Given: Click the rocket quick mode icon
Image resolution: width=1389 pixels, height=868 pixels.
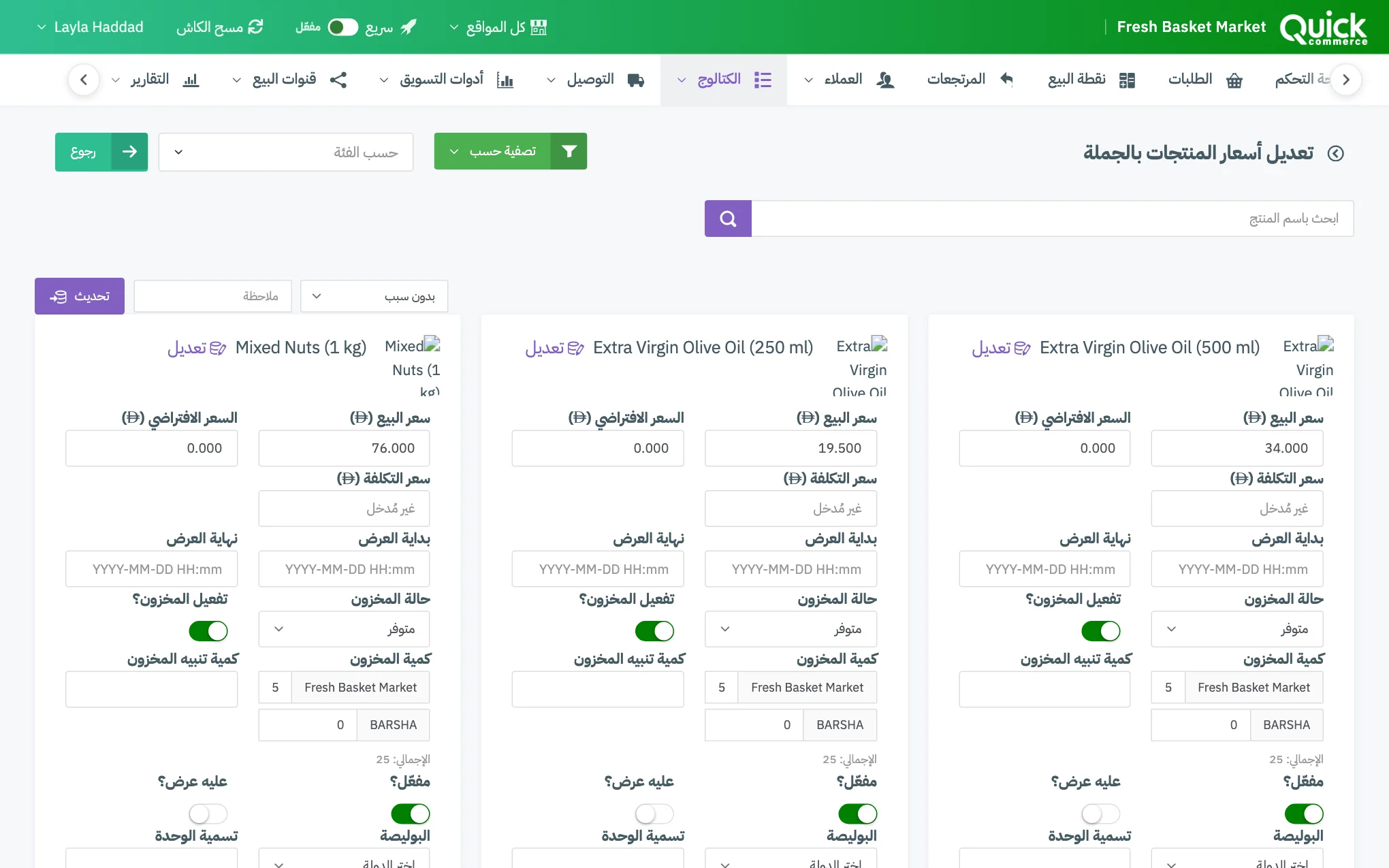Looking at the screenshot, I should (409, 27).
